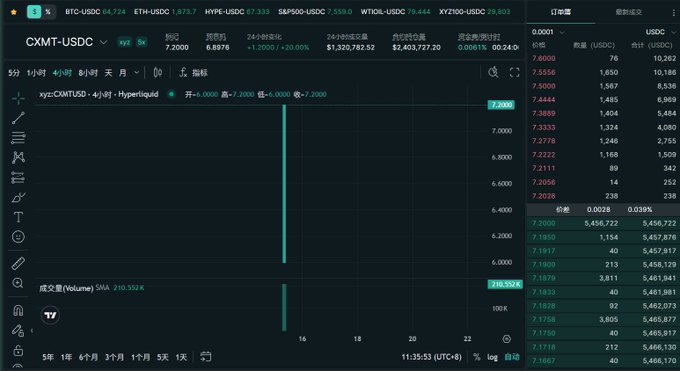Expand more timeframes chevron after 月

tap(137, 72)
